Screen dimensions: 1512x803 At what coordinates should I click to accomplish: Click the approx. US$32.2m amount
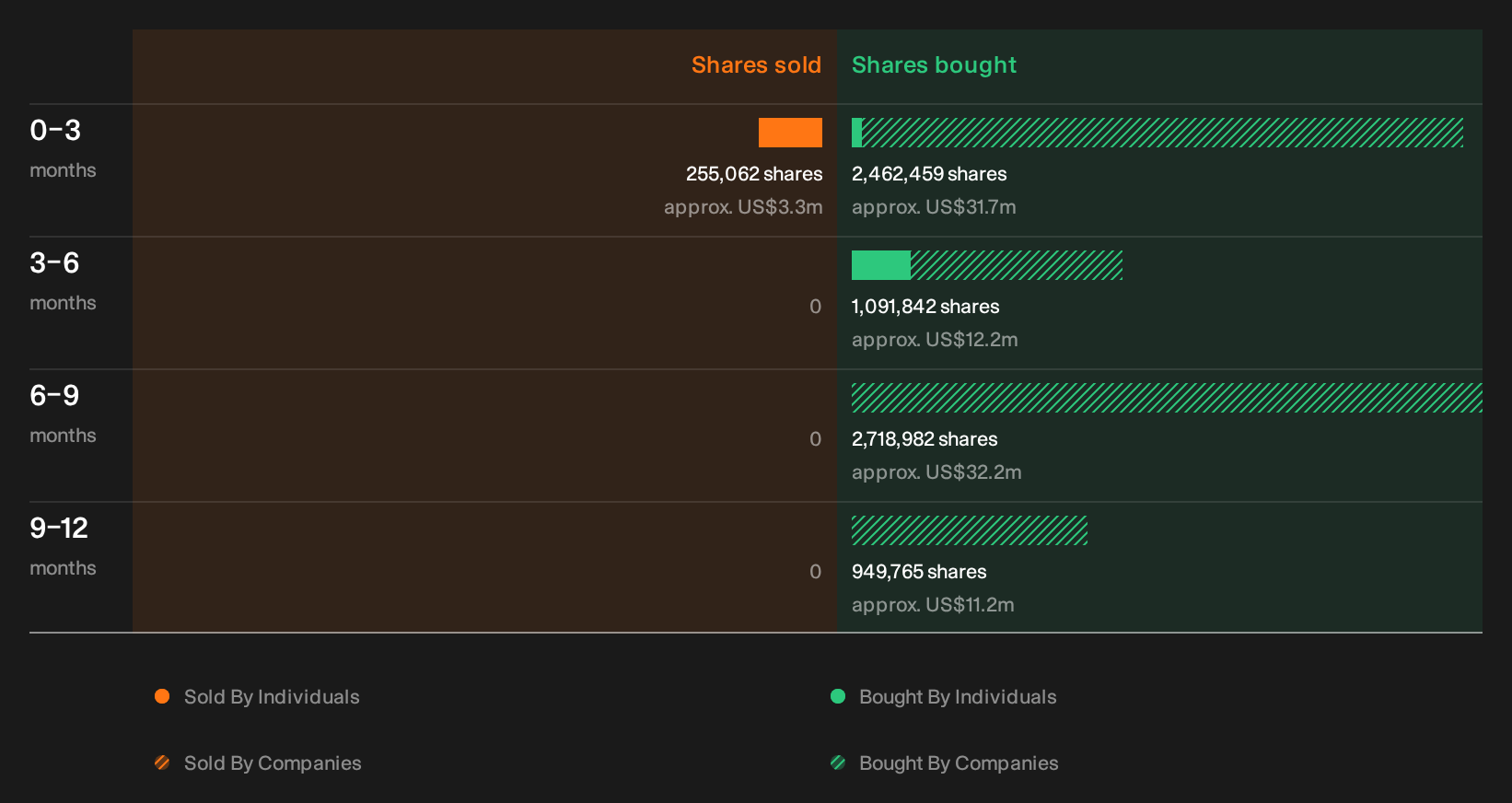pos(936,472)
